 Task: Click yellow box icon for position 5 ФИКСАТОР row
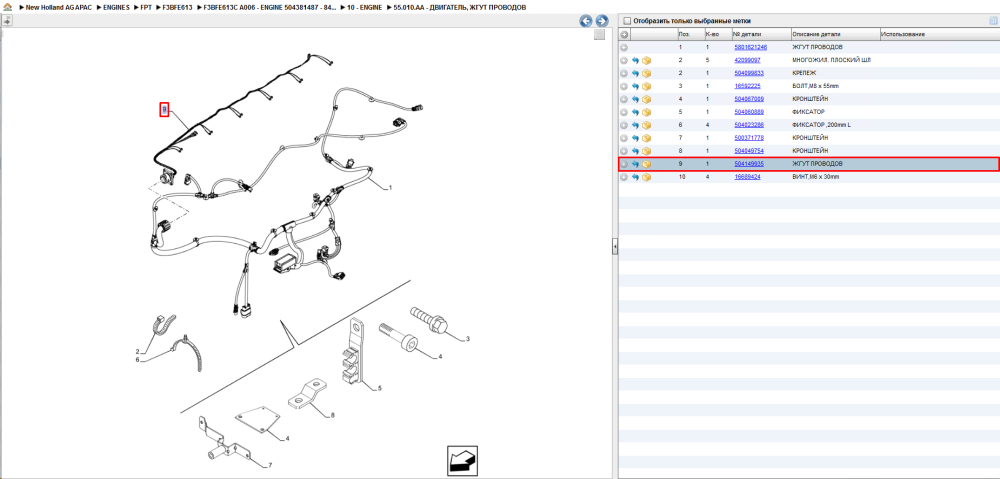[x=647, y=112]
